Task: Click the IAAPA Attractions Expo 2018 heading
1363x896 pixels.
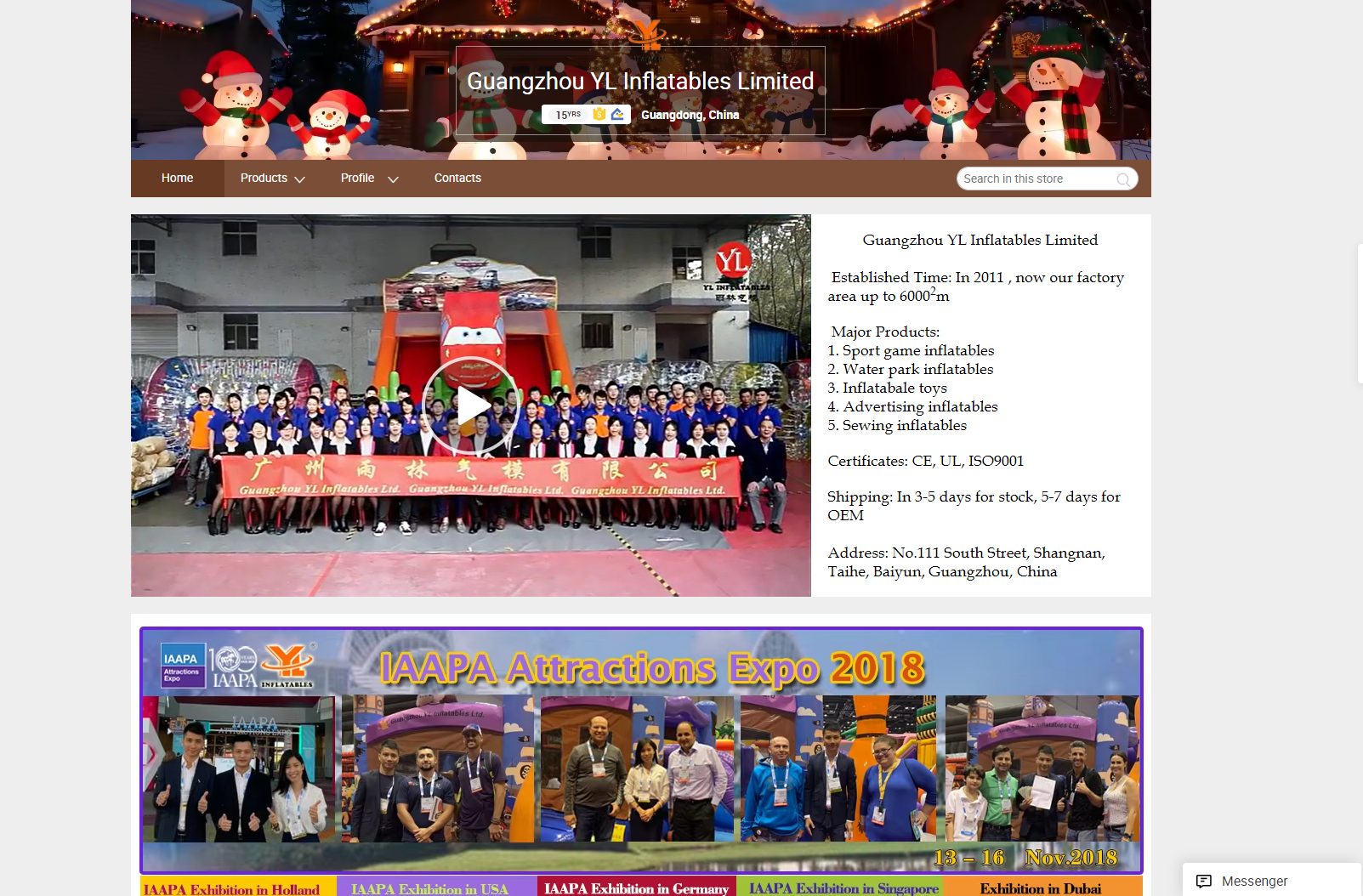Action: (652, 668)
